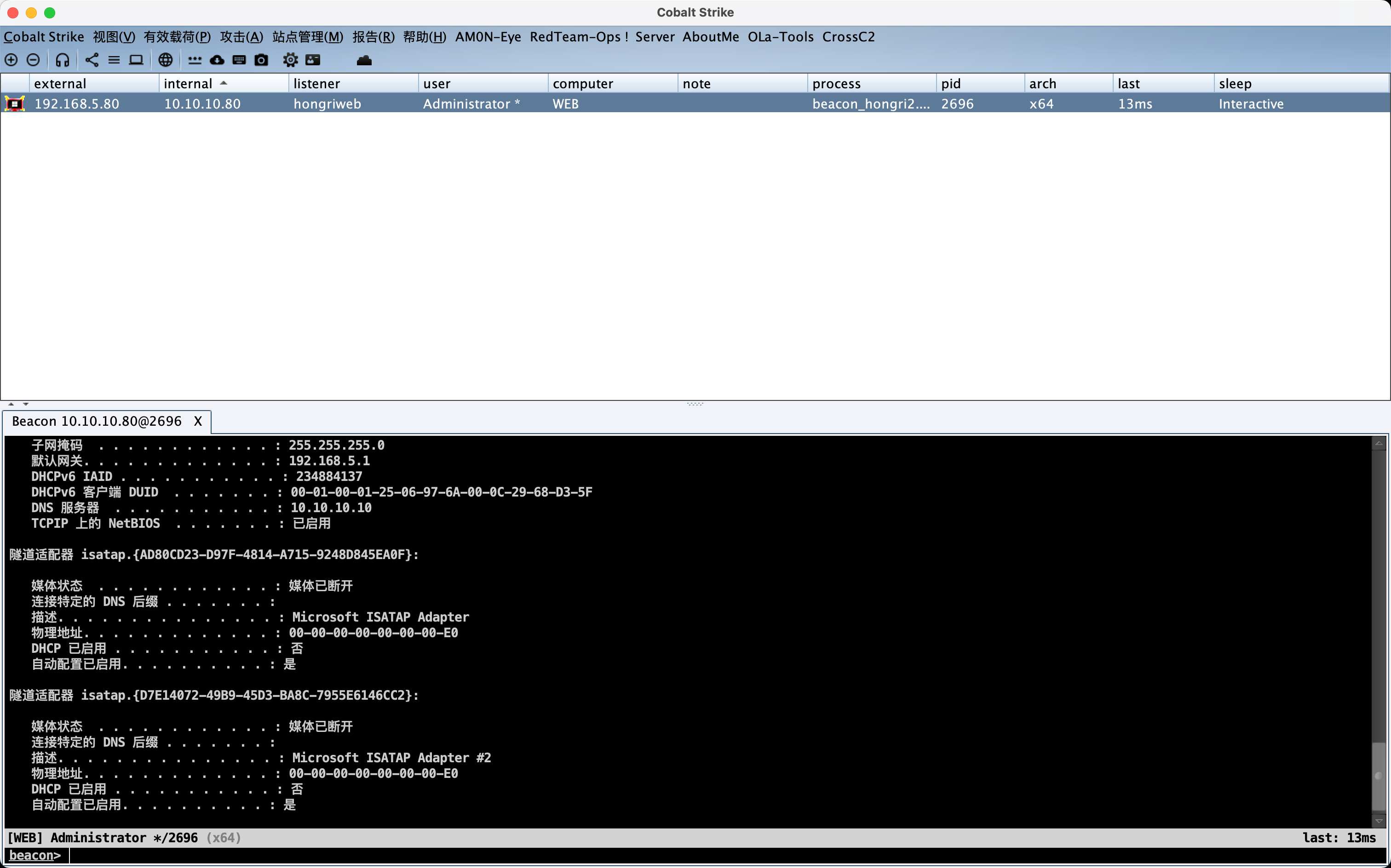Open downloads via the cloud download icon

click(217, 60)
